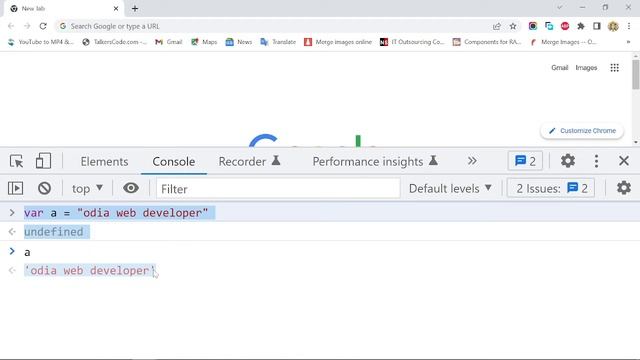Show more bookmarks overflow chevron
The height and width of the screenshot is (360, 640).
(628, 42)
